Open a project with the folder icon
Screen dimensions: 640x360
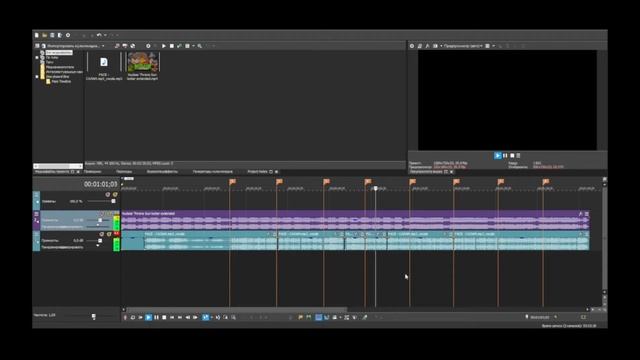pos(44,36)
